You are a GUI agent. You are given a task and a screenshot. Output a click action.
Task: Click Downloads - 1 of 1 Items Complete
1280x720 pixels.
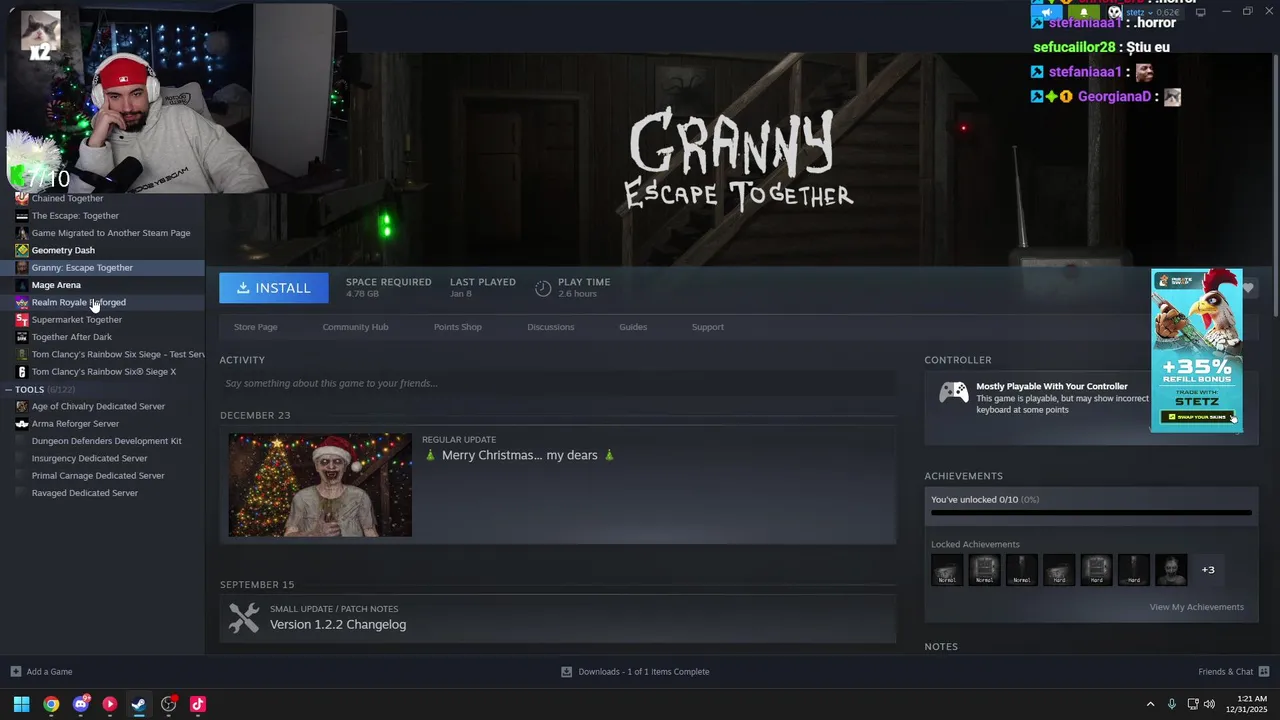tap(643, 672)
